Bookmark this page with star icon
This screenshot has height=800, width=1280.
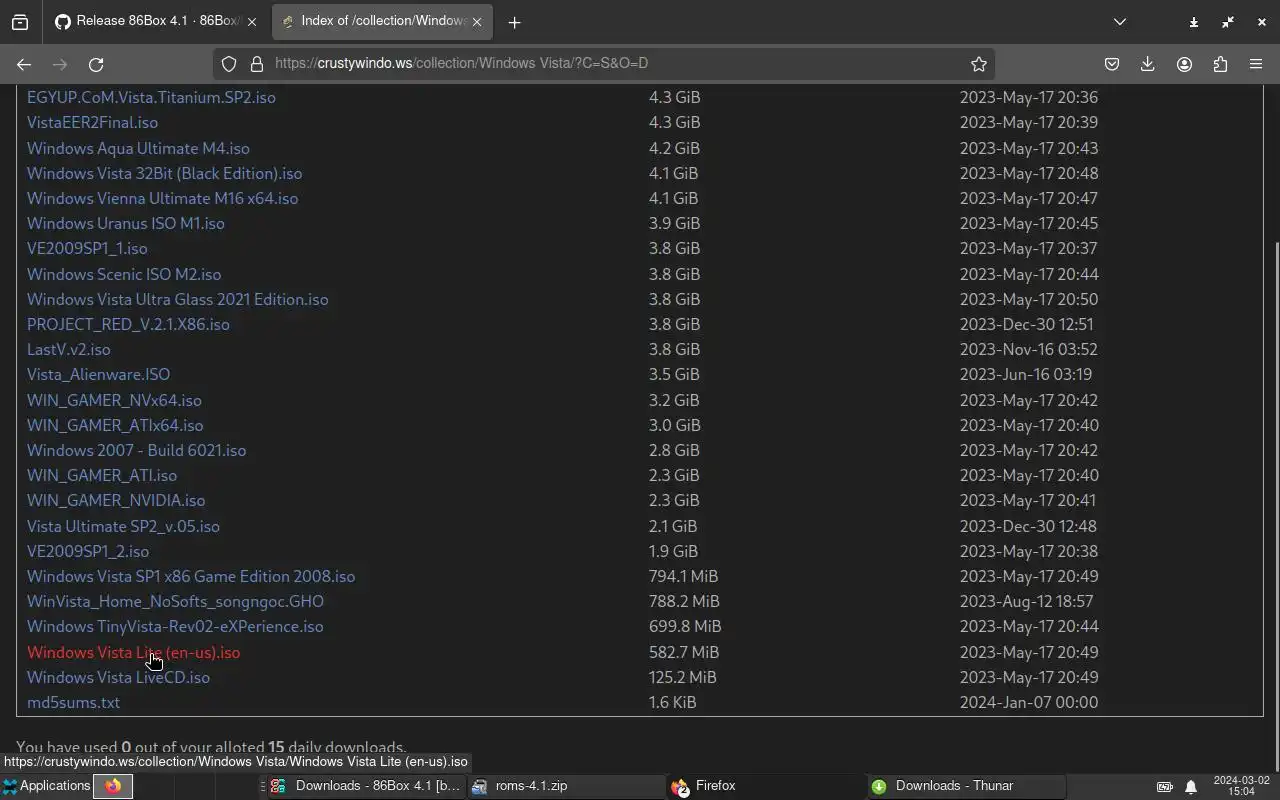coord(979,64)
